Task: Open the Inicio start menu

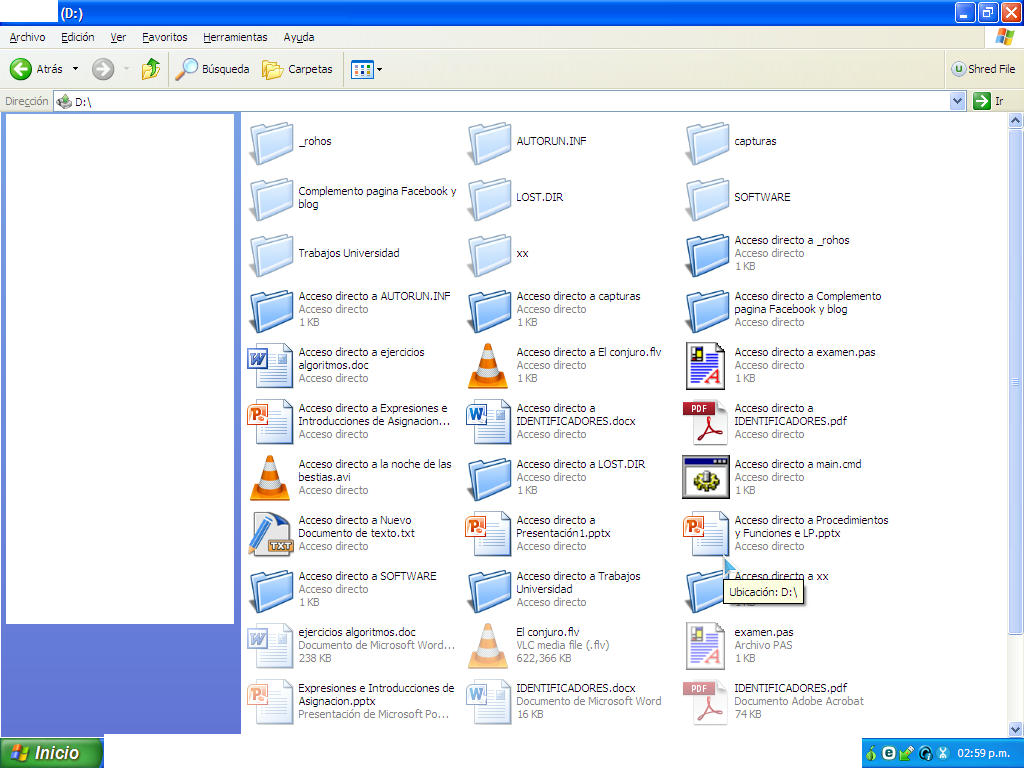Action: point(51,753)
